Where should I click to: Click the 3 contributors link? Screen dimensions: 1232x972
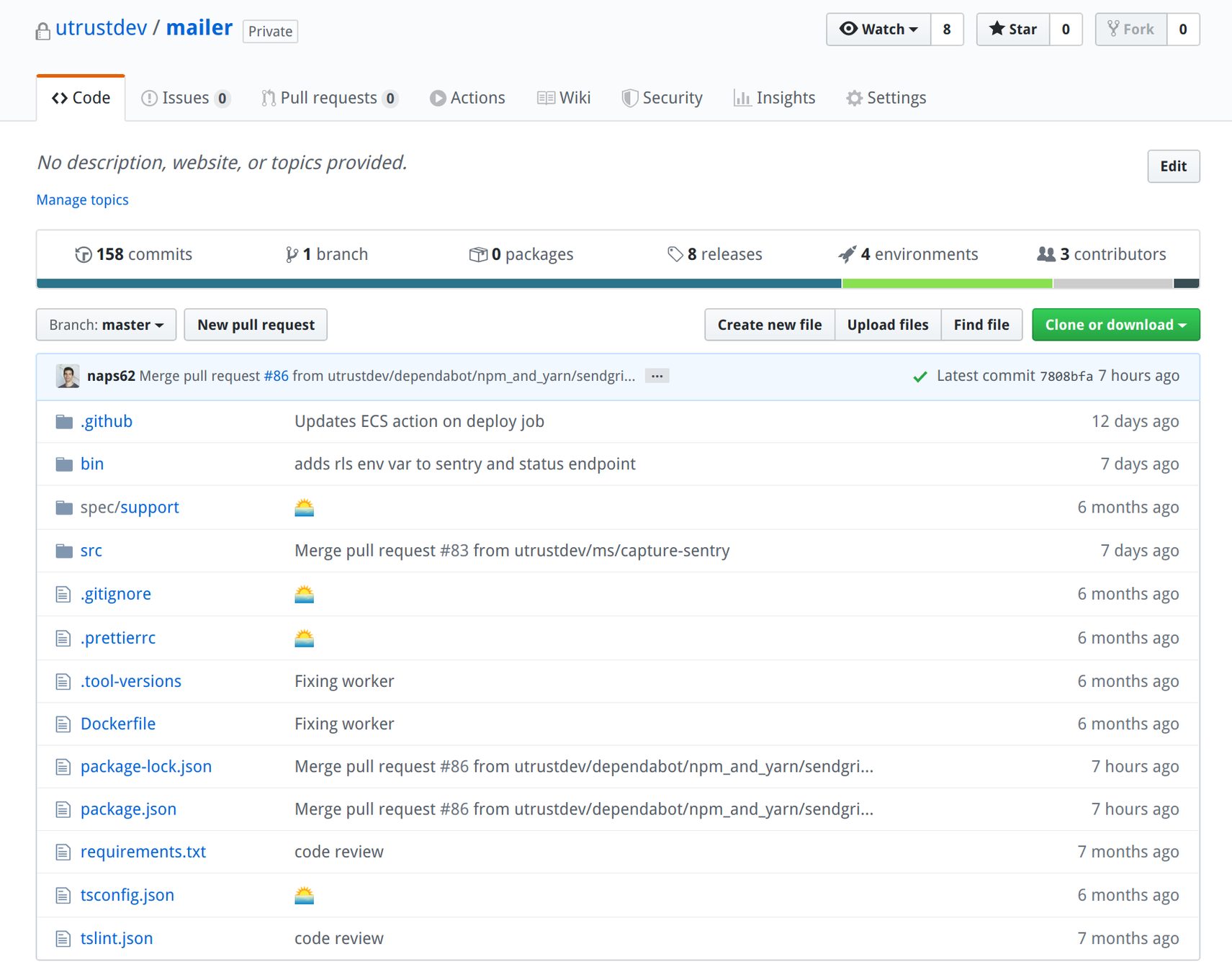coord(1102,254)
